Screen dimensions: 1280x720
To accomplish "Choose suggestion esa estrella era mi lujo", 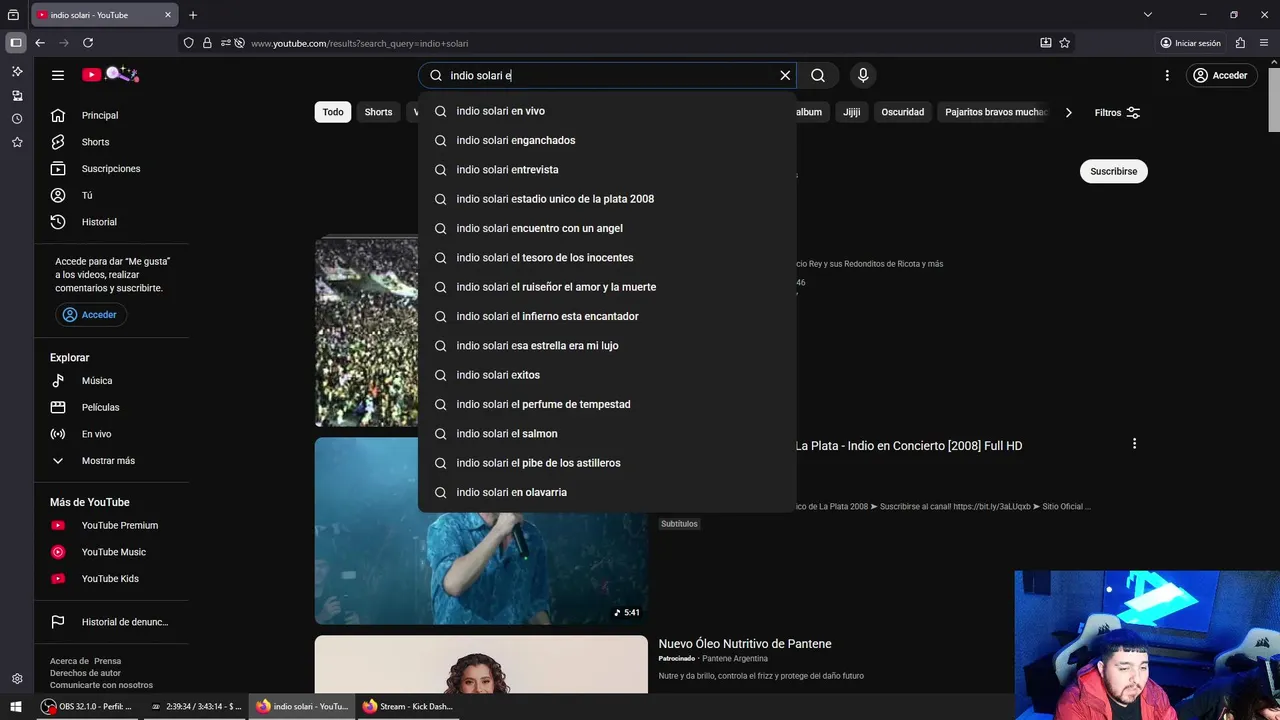I will pos(607,346).
